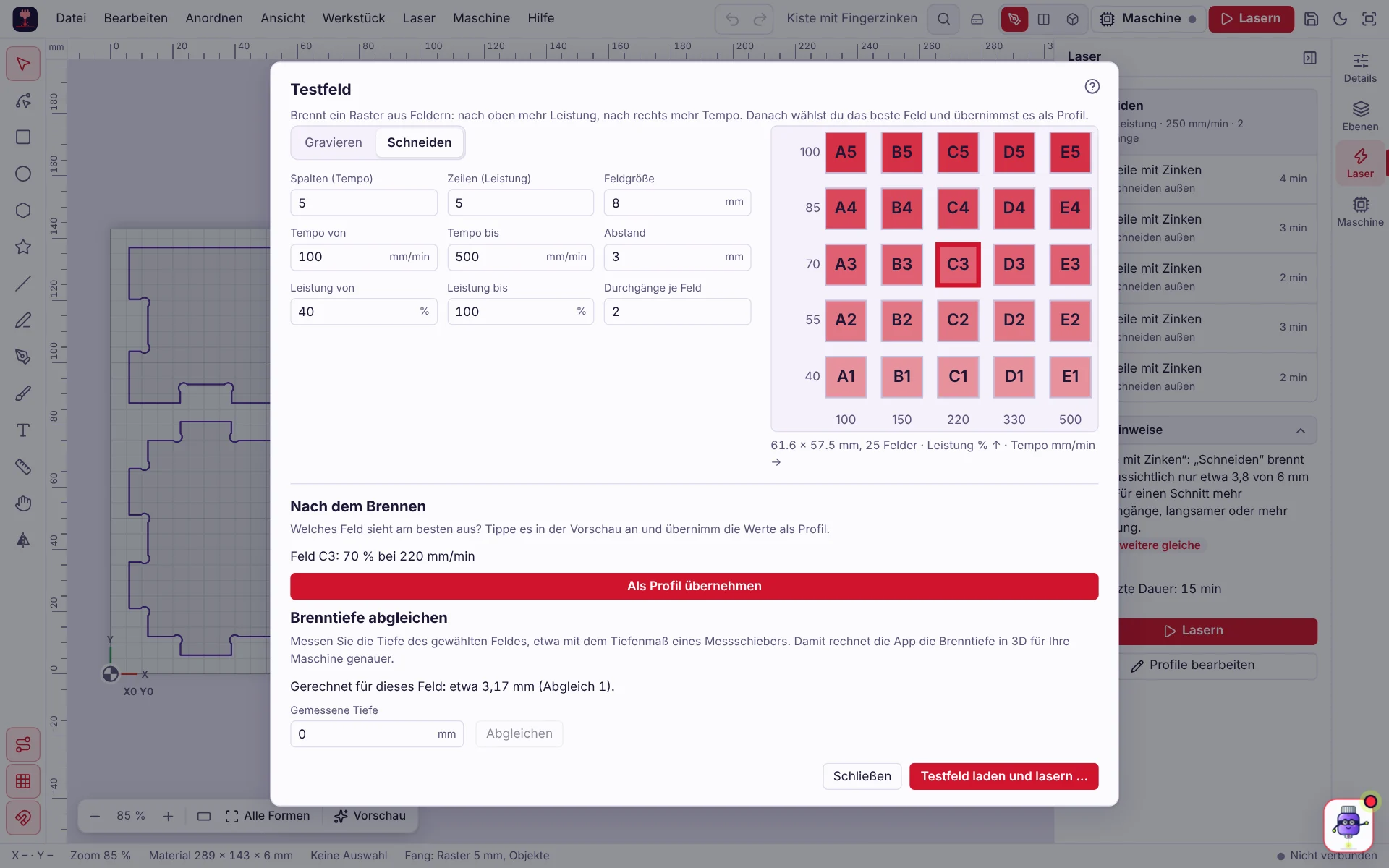Screen dimensions: 1389x868
Task: Click the save disk icon
Action: pos(1311,19)
